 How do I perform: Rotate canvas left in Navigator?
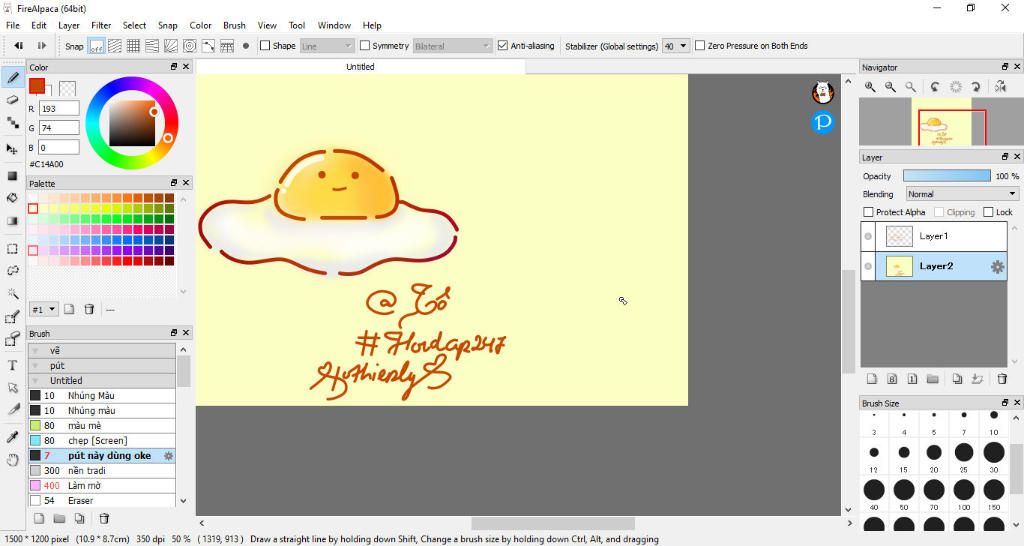pos(935,87)
